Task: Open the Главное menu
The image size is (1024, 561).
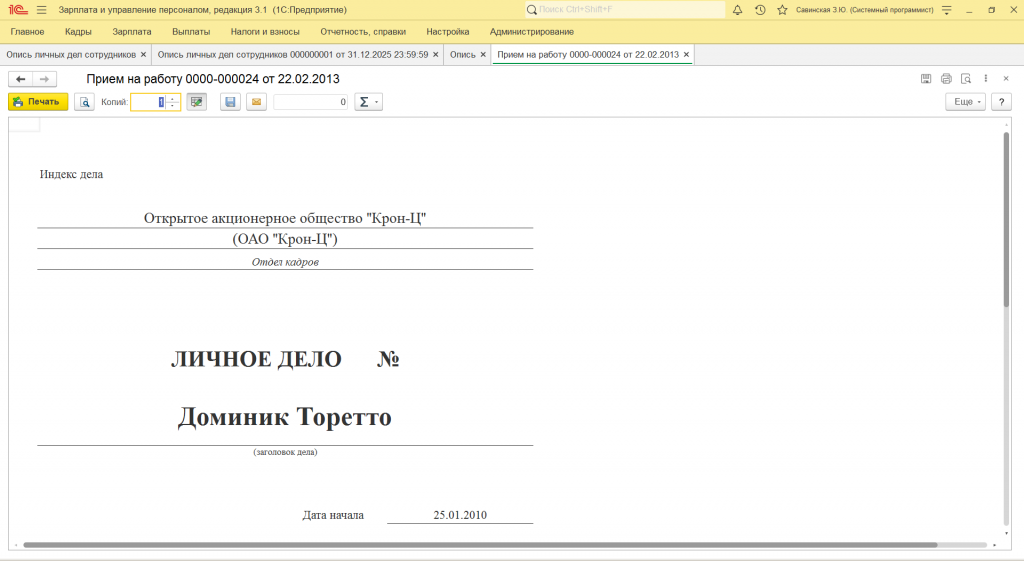Action: [x=27, y=32]
